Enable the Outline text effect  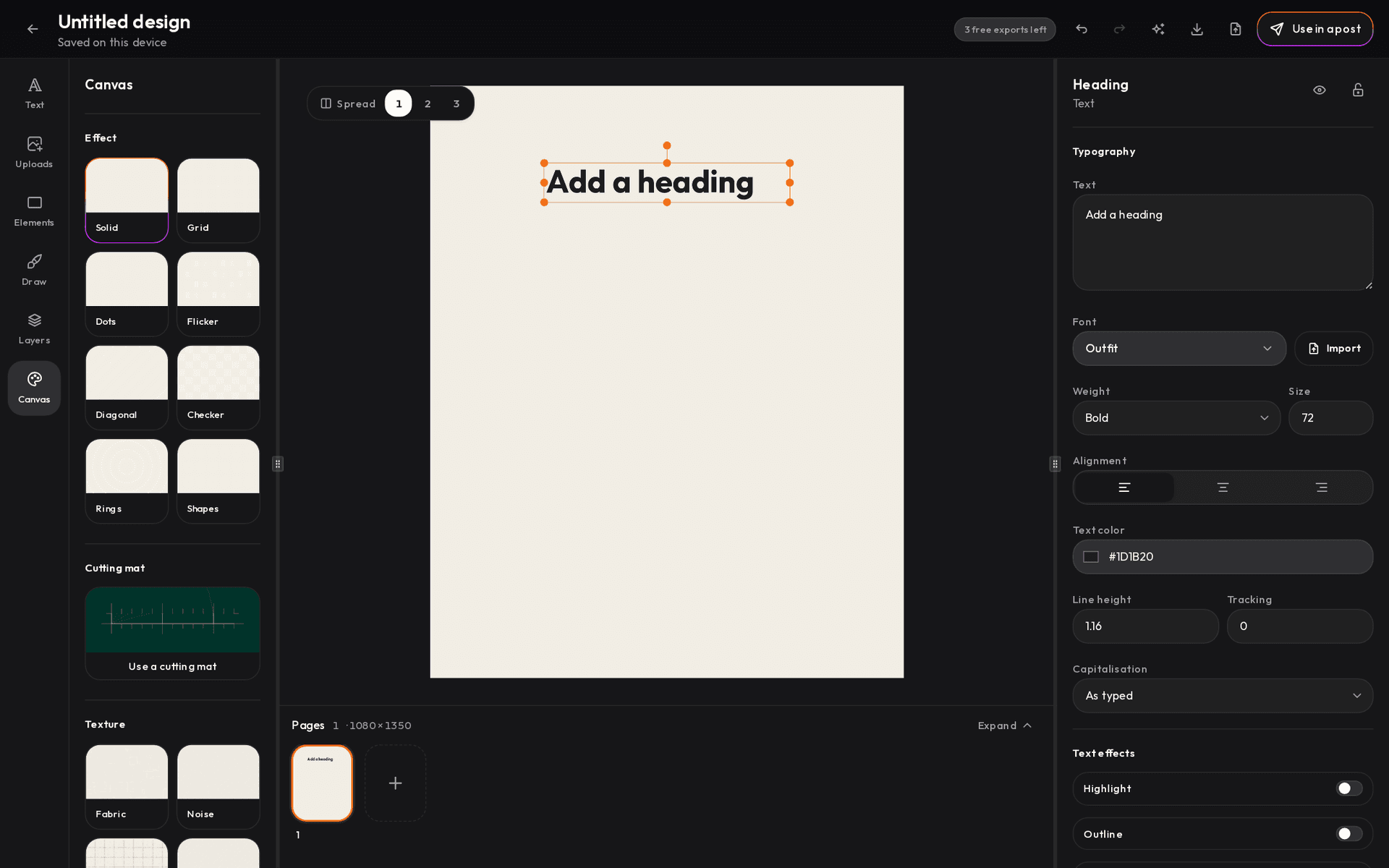point(1348,834)
